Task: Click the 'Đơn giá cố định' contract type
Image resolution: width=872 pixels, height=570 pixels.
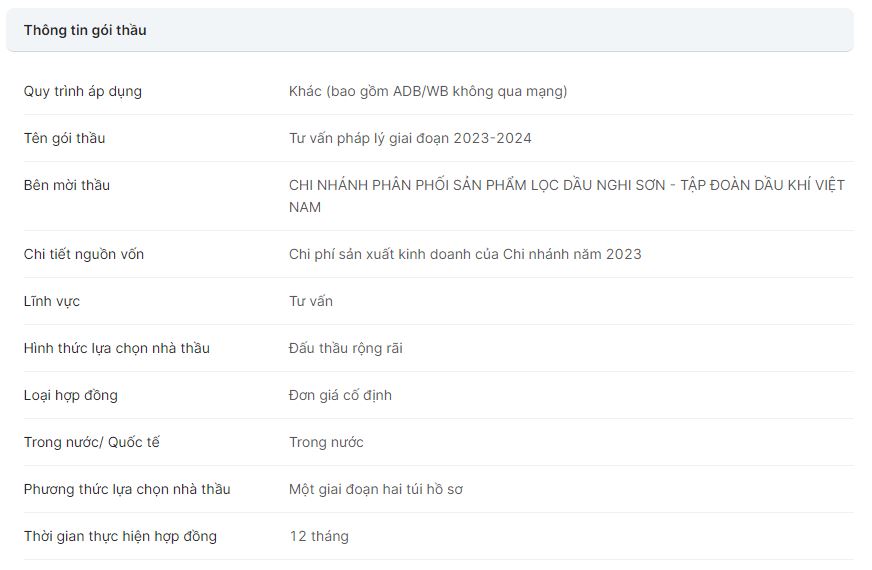Action: 340,395
